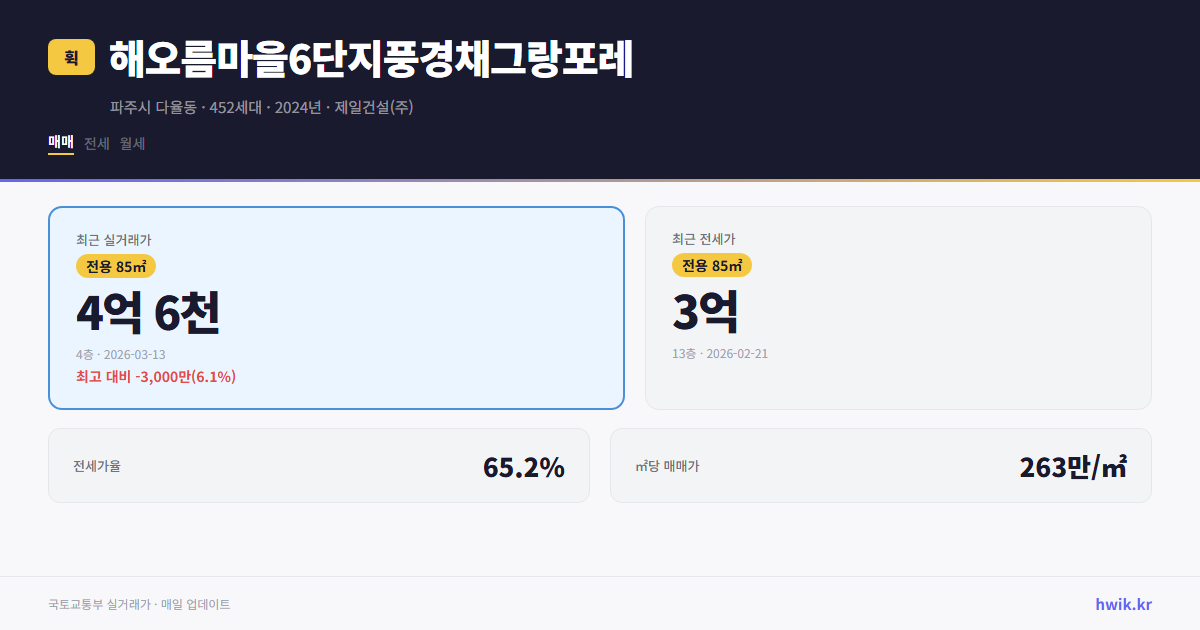Click the apartment title 해오름마을6단지풍경채그랑포레
This screenshot has width=1200, height=630.
coord(370,58)
